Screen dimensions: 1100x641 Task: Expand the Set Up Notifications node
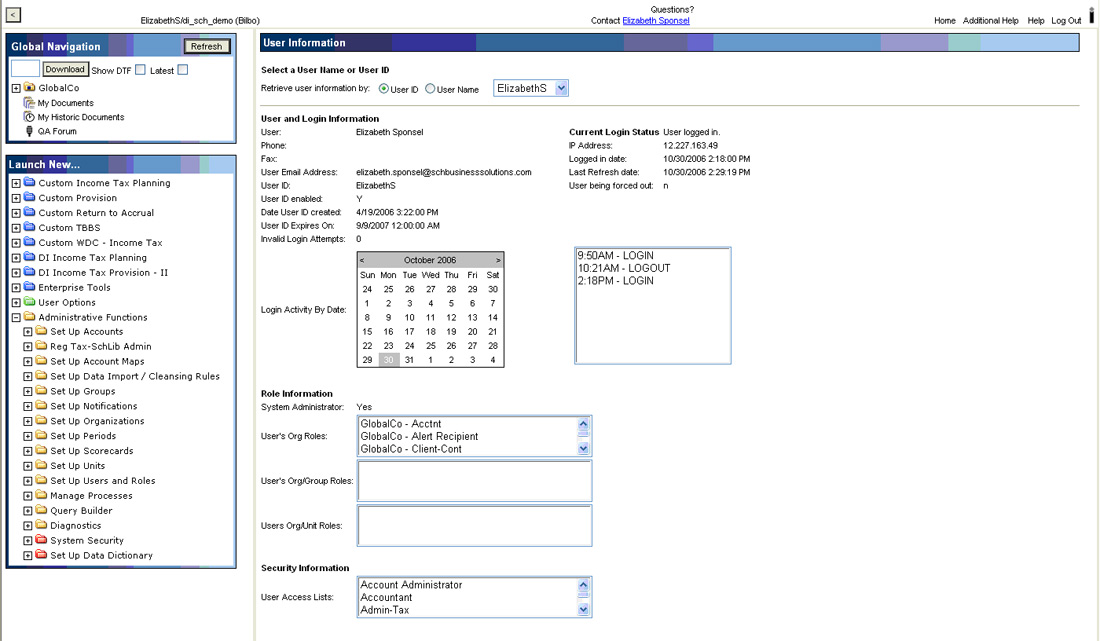click(x=28, y=407)
